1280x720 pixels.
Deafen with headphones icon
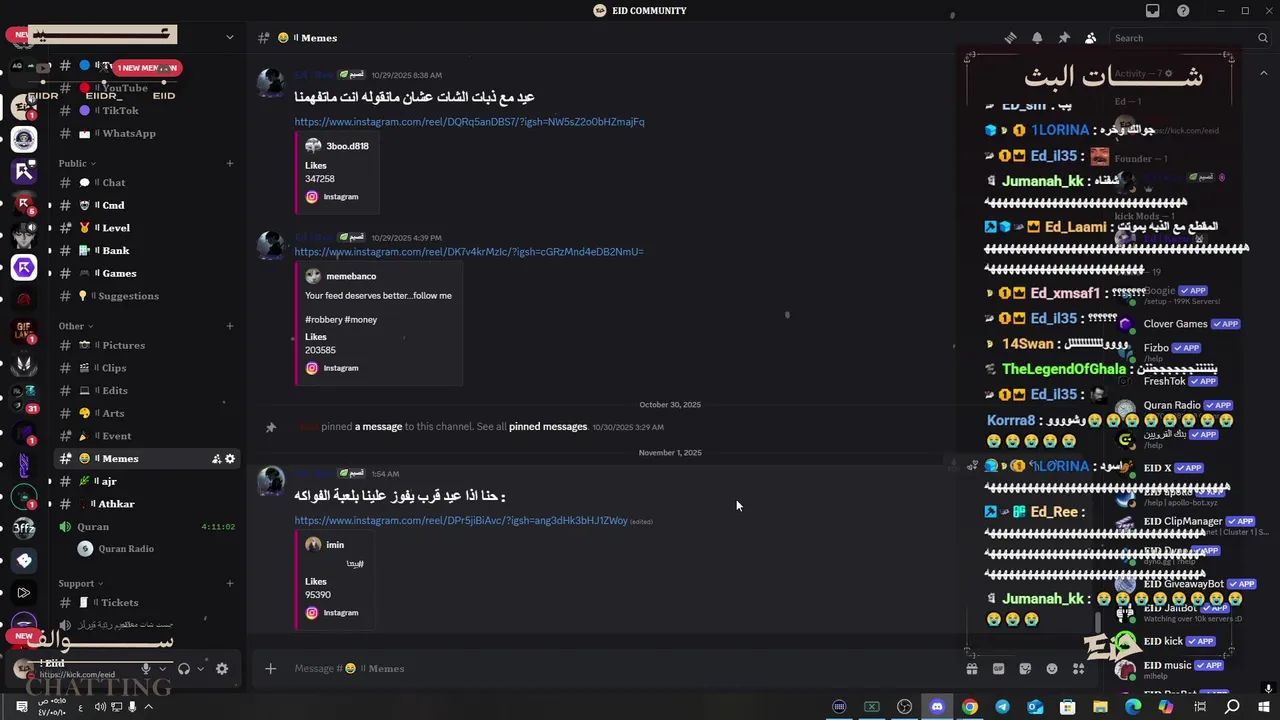coord(184,669)
